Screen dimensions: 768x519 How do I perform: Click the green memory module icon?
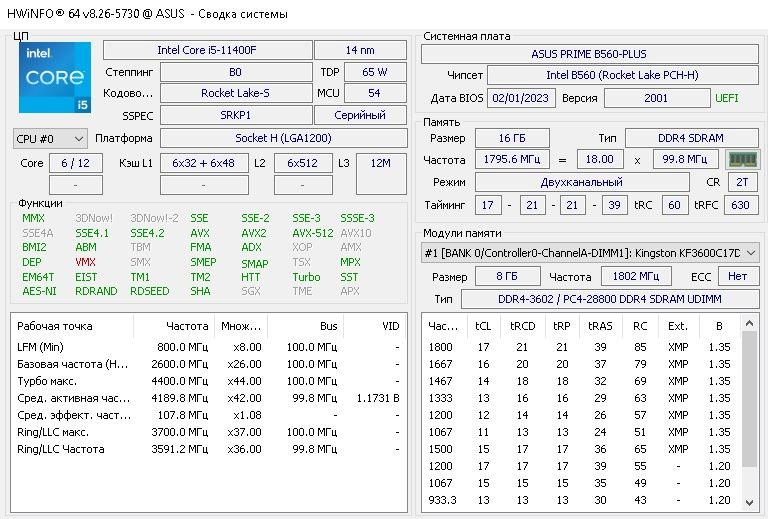tap(743, 160)
